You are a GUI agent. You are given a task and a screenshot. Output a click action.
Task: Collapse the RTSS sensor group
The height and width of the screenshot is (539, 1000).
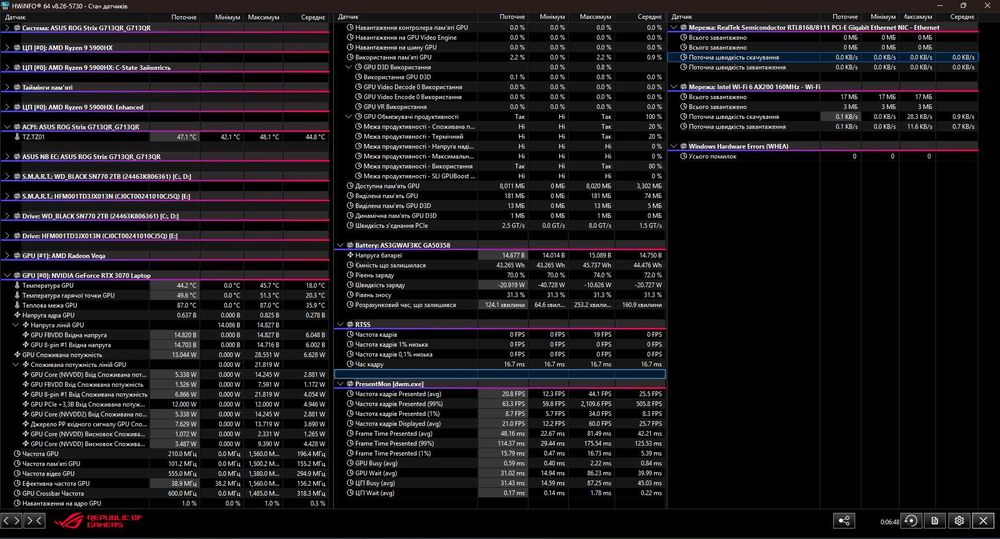(341, 325)
